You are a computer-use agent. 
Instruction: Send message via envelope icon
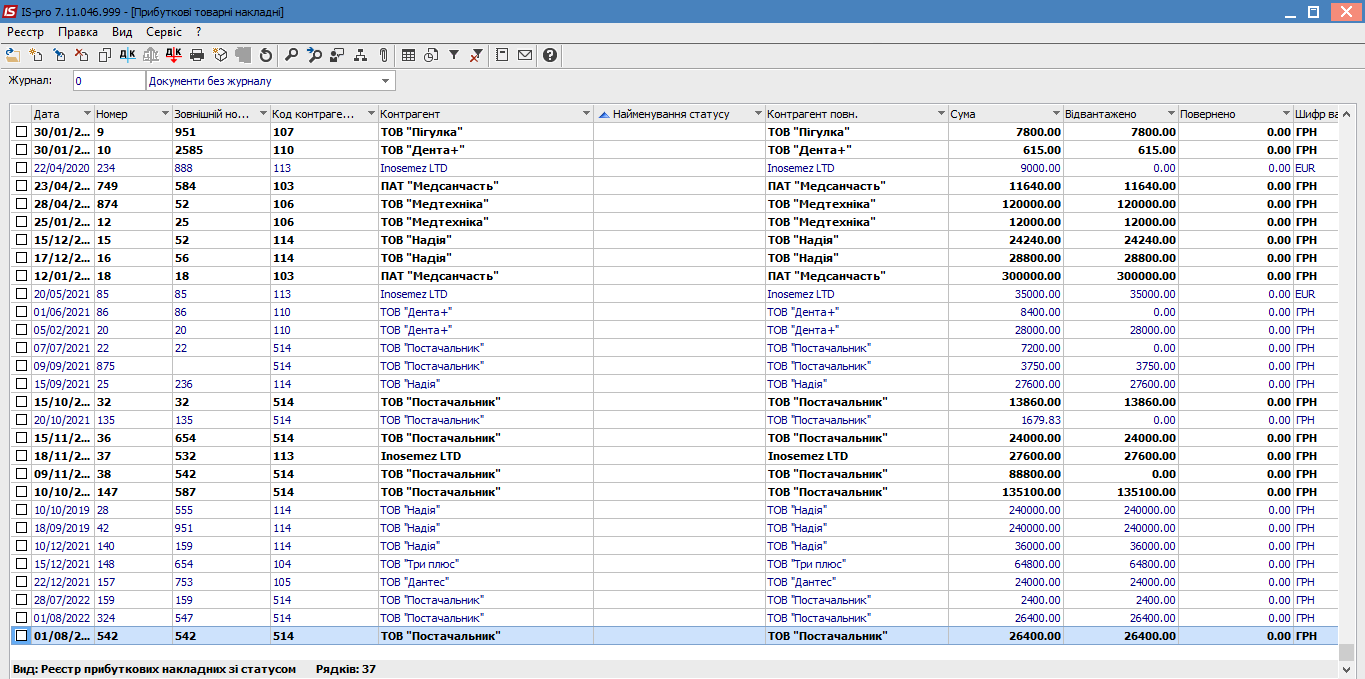(x=525, y=55)
